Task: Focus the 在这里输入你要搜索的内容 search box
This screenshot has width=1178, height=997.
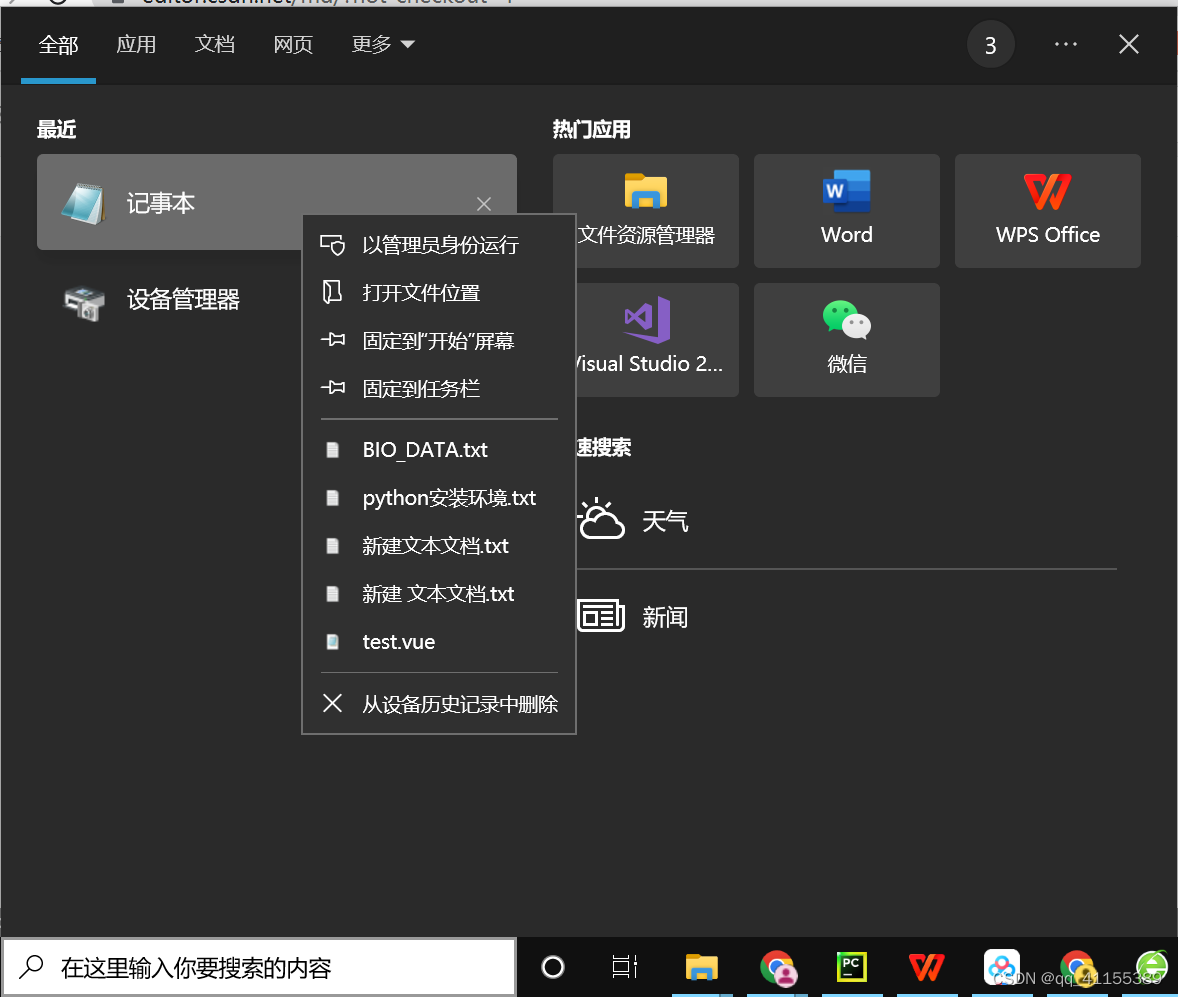Action: coord(259,967)
